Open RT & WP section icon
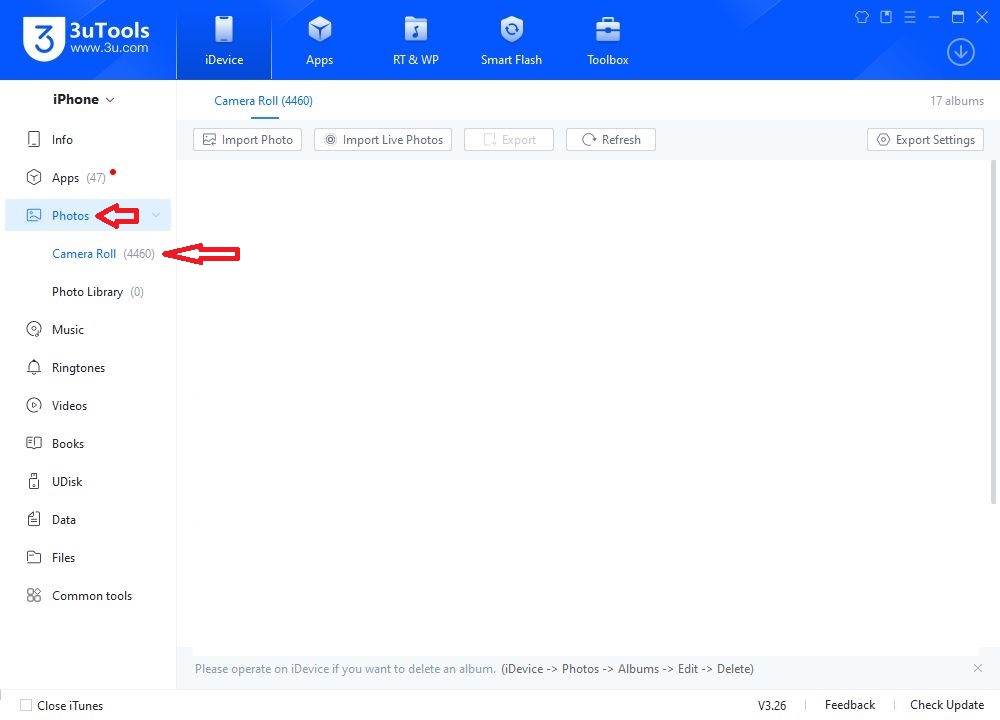The height and width of the screenshot is (720, 1000). pyautogui.click(x=415, y=29)
